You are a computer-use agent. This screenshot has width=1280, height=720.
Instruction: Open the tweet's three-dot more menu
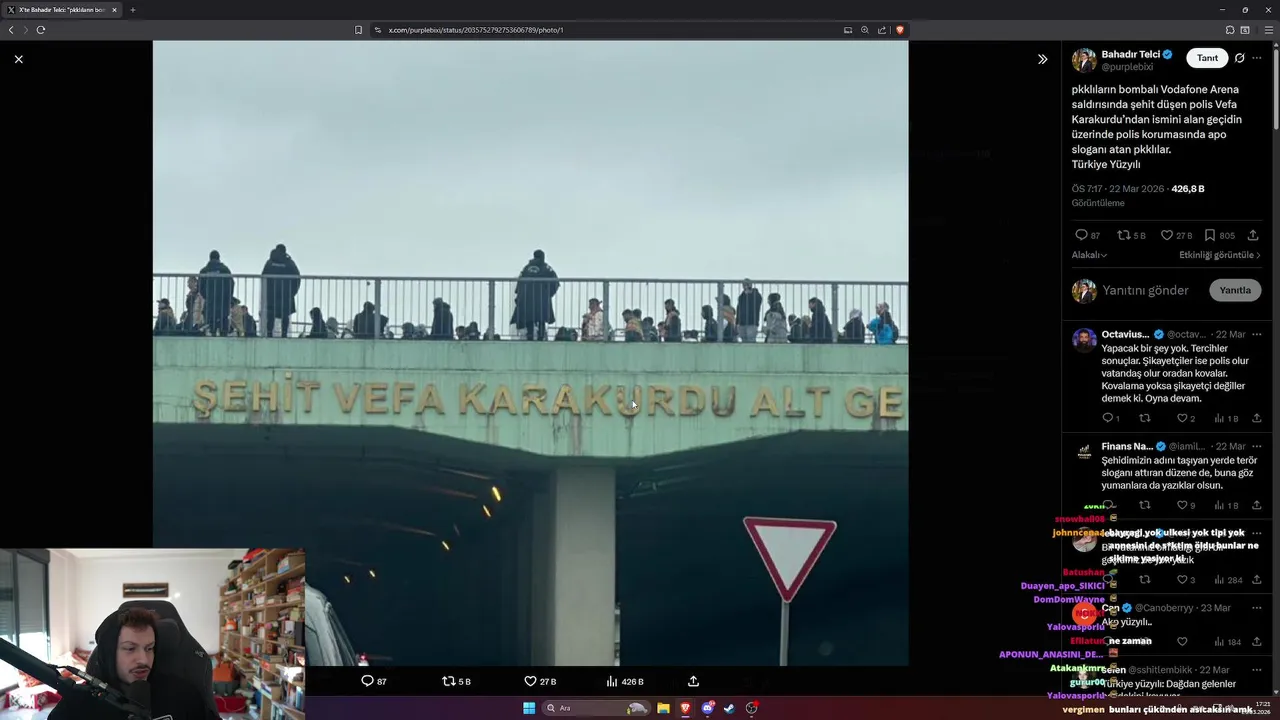click(1257, 58)
